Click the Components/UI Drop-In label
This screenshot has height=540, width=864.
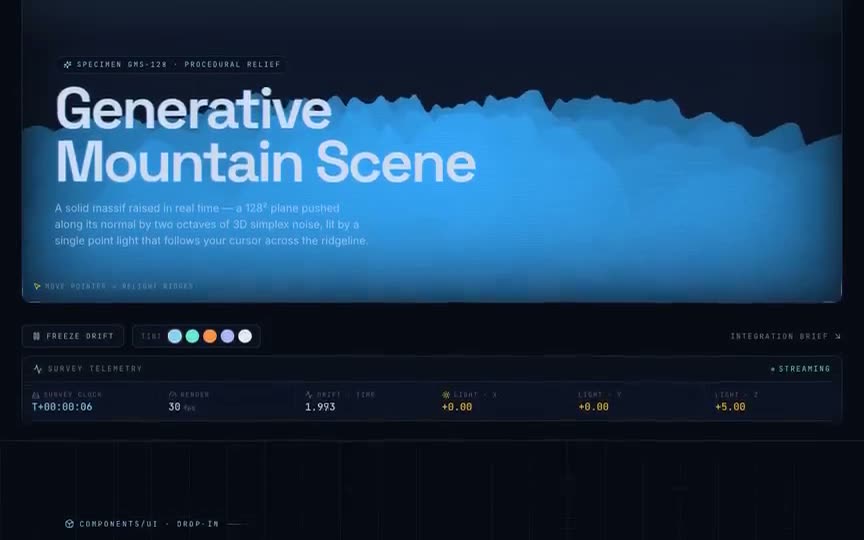tap(149, 523)
